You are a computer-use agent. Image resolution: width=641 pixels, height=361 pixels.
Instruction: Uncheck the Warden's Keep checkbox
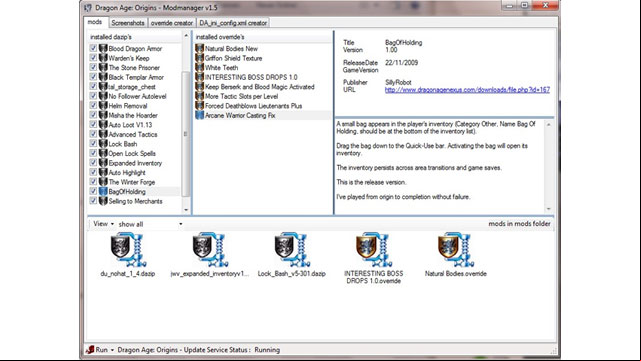(x=93, y=58)
